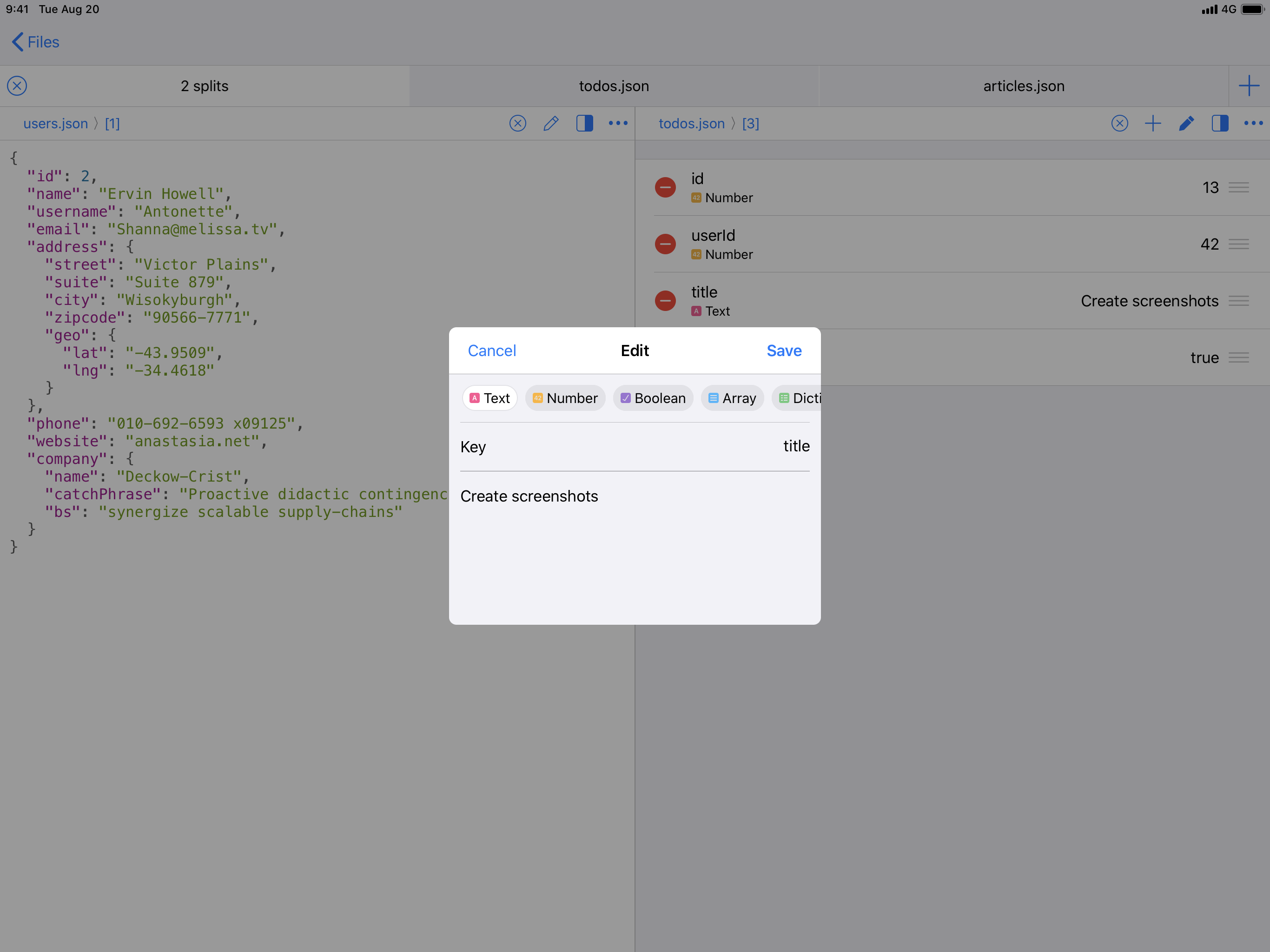Add new item in todos.json pane
Image resolution: width=1270 pixels, height=952 pixels.
1152,124
